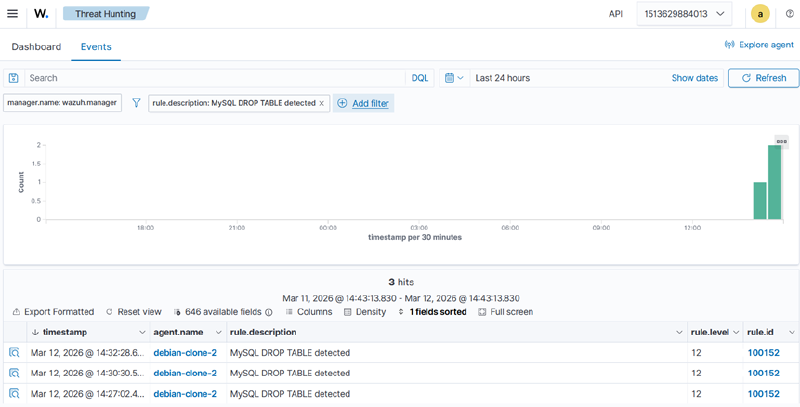Screen dimensions: 800x407
Task: Inspect document details for 14:30:30 row
Action: tap(14, 373)
